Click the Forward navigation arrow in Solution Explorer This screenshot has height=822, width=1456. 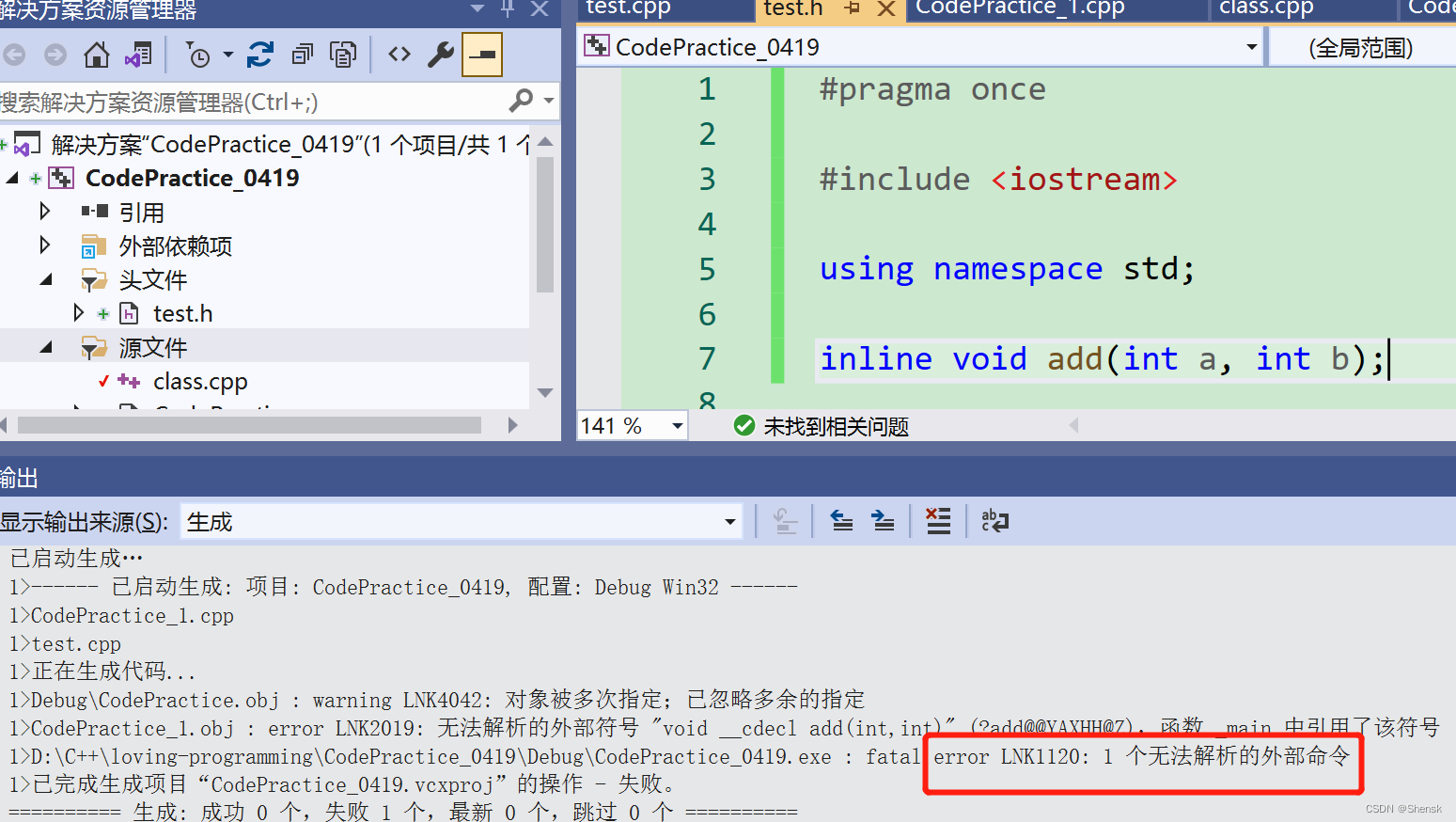pyautogui.click(x=55, y=55)
